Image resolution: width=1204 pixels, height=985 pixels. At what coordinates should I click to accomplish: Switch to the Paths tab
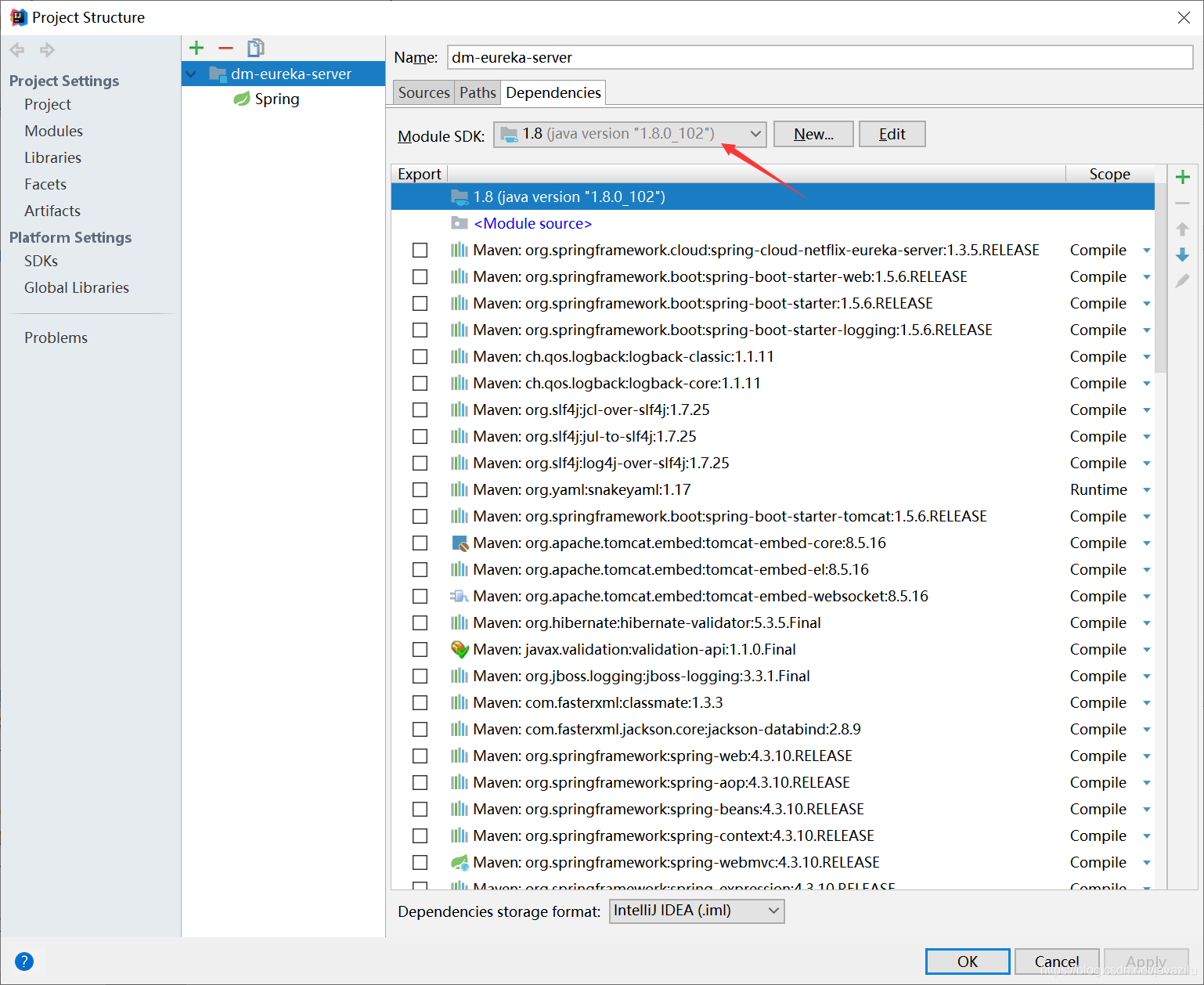(478, 92)
